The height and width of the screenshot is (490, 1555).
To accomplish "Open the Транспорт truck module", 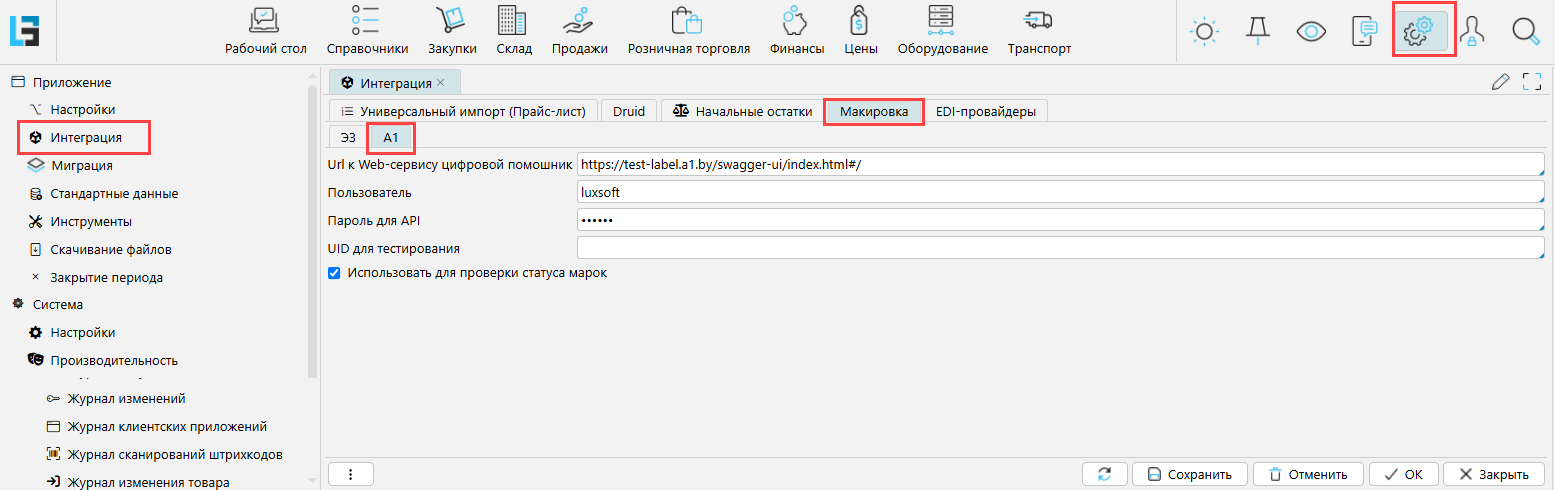I will pyautogui.click(x=1038, y=30).
